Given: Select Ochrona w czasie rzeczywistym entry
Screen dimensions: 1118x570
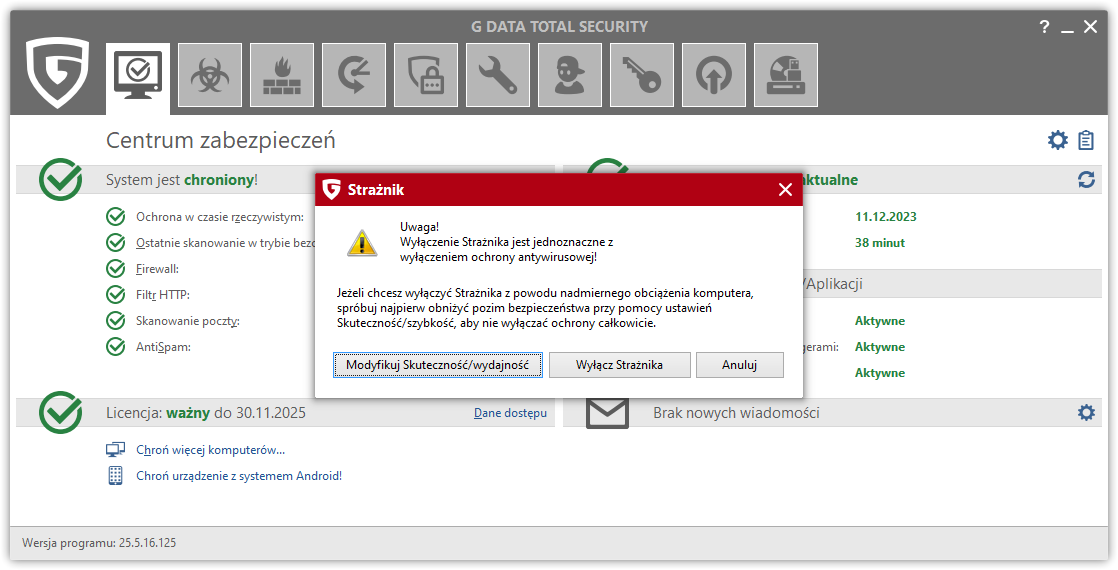Looking at the screenshot, I should pyautogui.click(x=220, y=217).
